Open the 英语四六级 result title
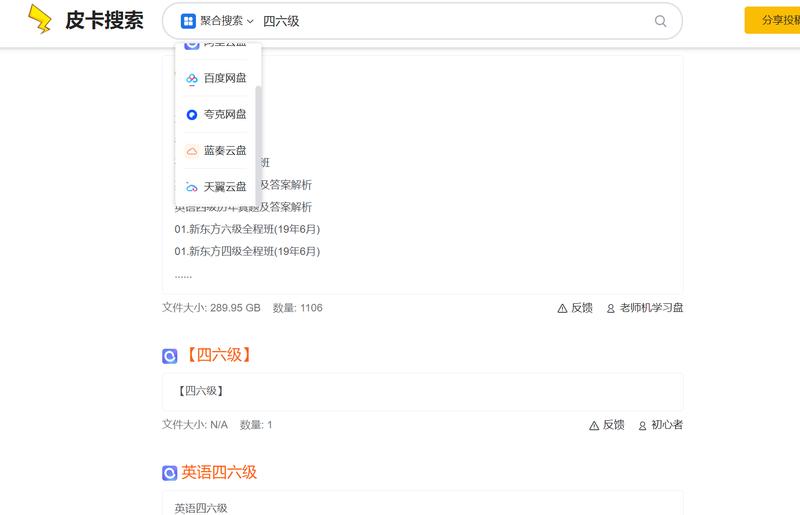 [219, 472]
